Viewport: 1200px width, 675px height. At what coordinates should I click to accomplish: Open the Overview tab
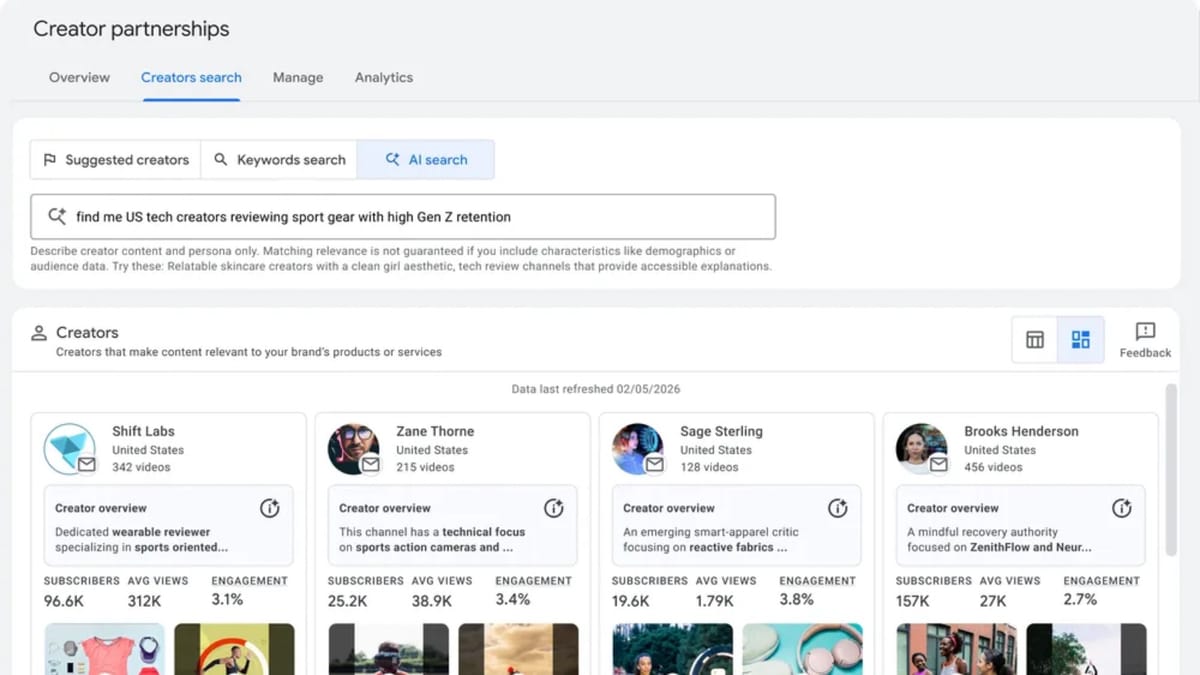point(79,77)
